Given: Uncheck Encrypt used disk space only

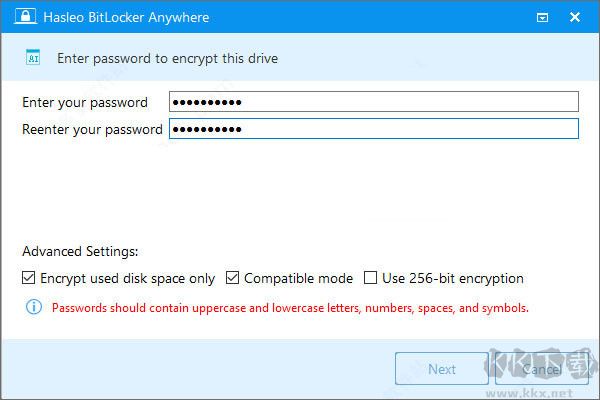Looking at the screenshot, I should coord(28,279).
